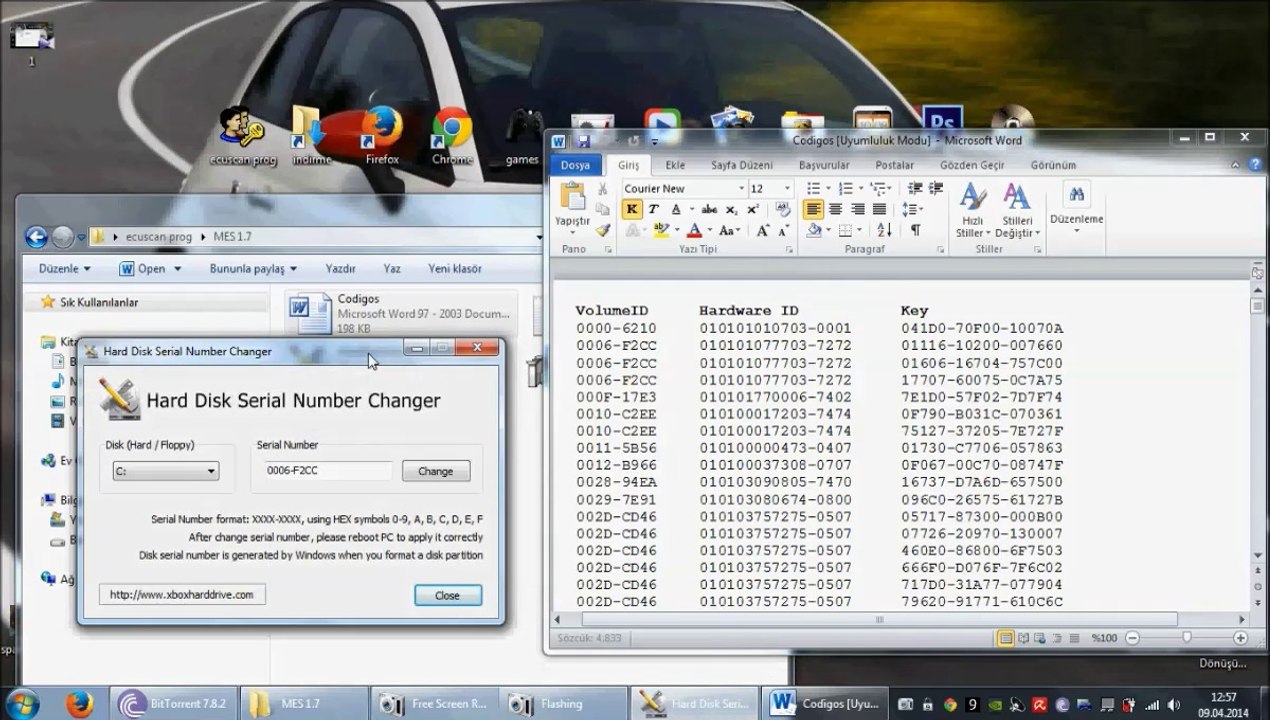Open the http://www.xboxharddrive.com link
Image resolution: width=1270 pixels, height=720 pixels.
[x=182, y=594]
